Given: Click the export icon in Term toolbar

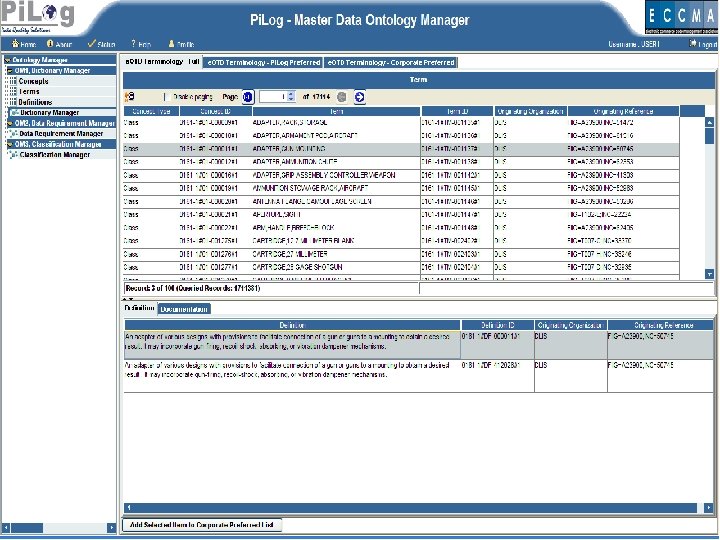Looking at the screenshot, I should [130, 97].
